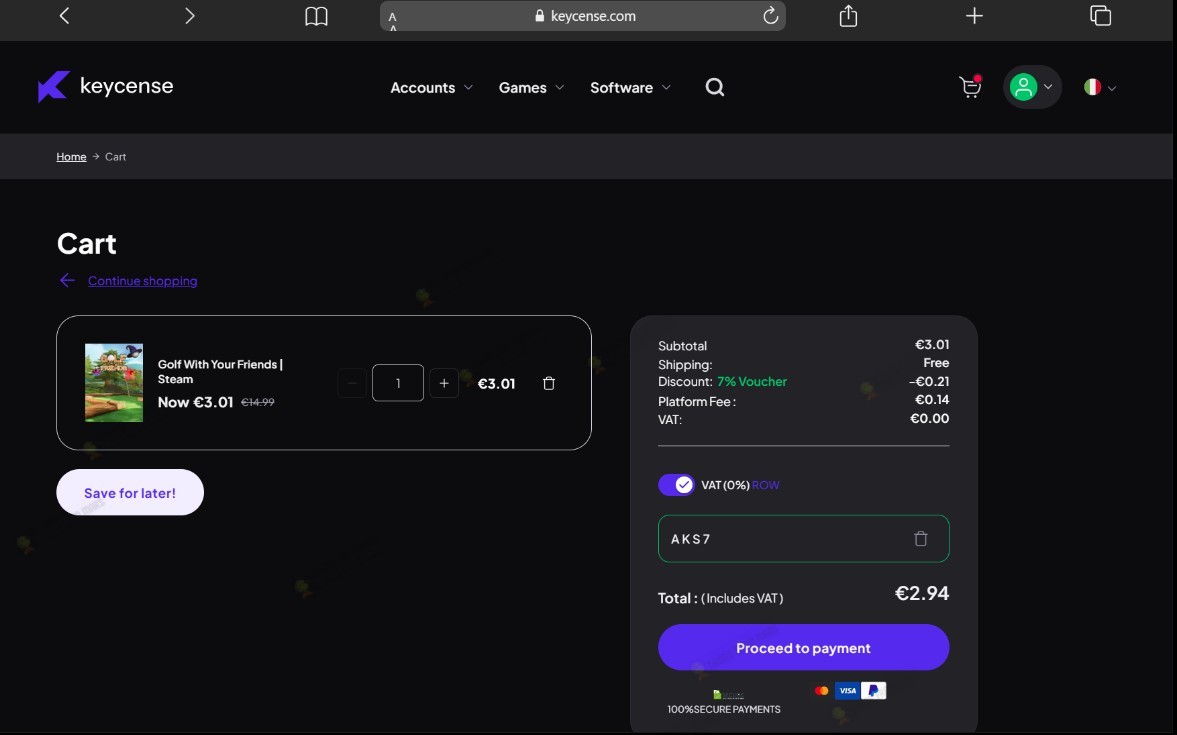Click the -€0.21 discount amount

(929, 381)
